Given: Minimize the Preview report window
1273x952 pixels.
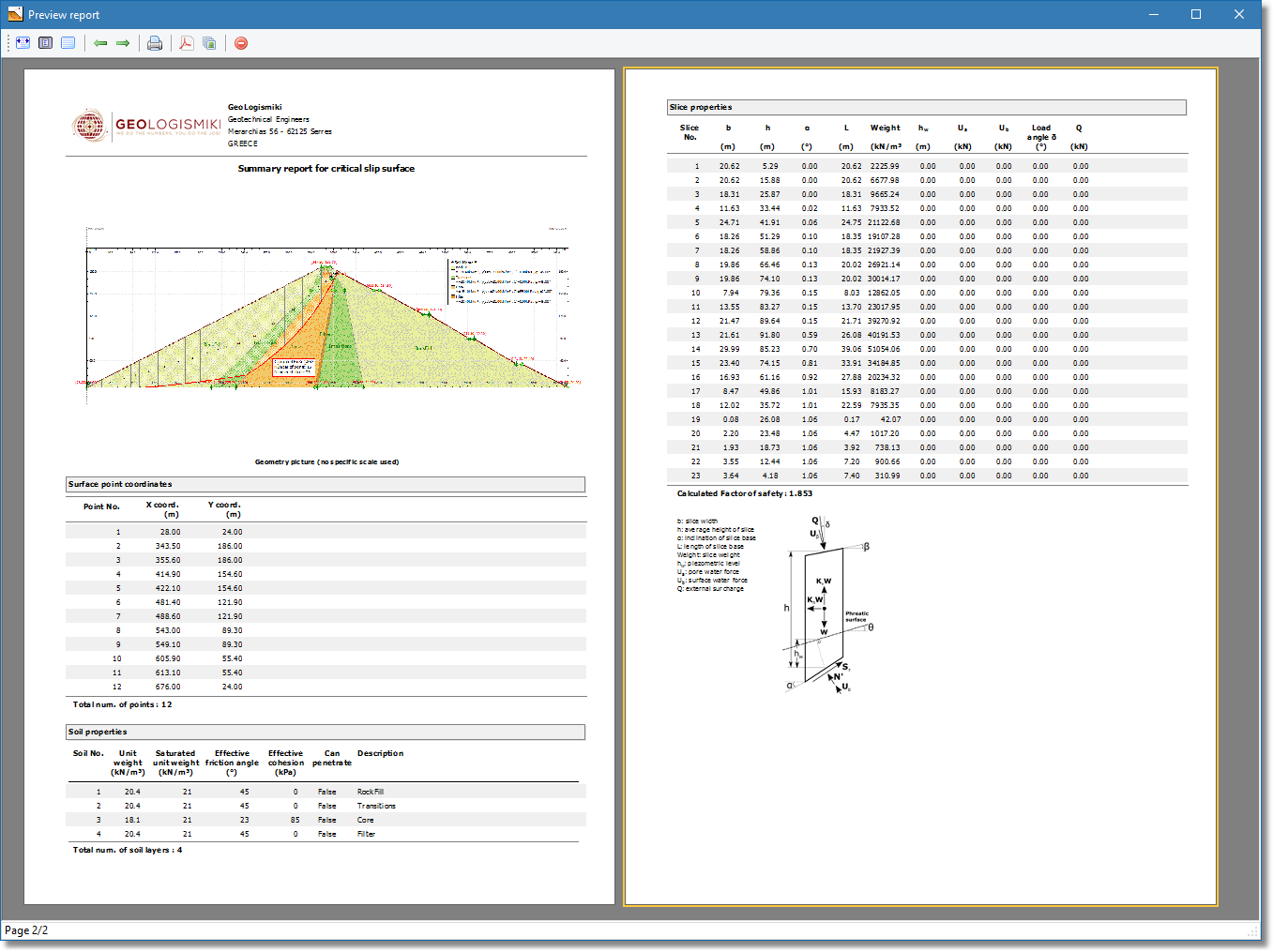Looking at the screenshot, I should [x=1153, y=14].
